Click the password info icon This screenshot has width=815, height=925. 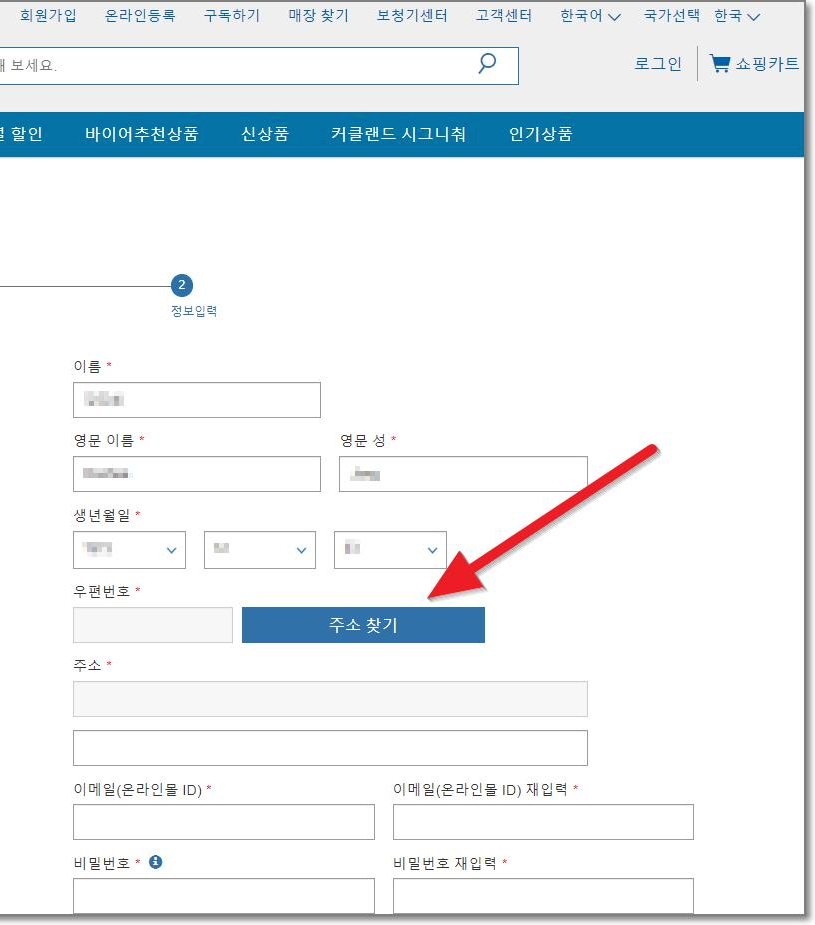156,862
